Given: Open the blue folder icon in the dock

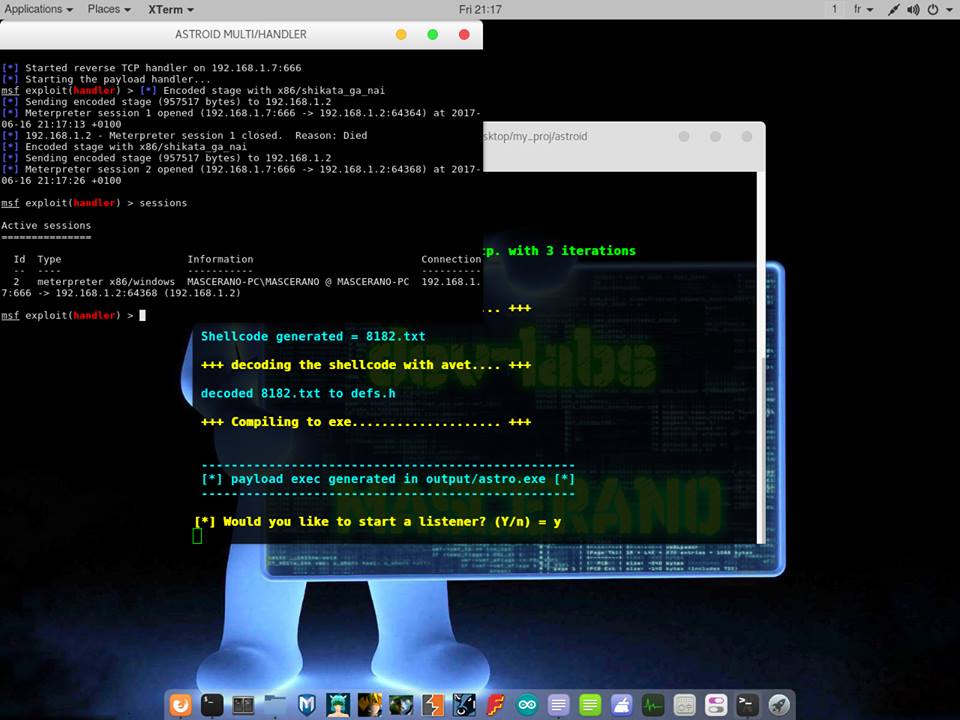Looking at the screenshot, I should point(275,705).
